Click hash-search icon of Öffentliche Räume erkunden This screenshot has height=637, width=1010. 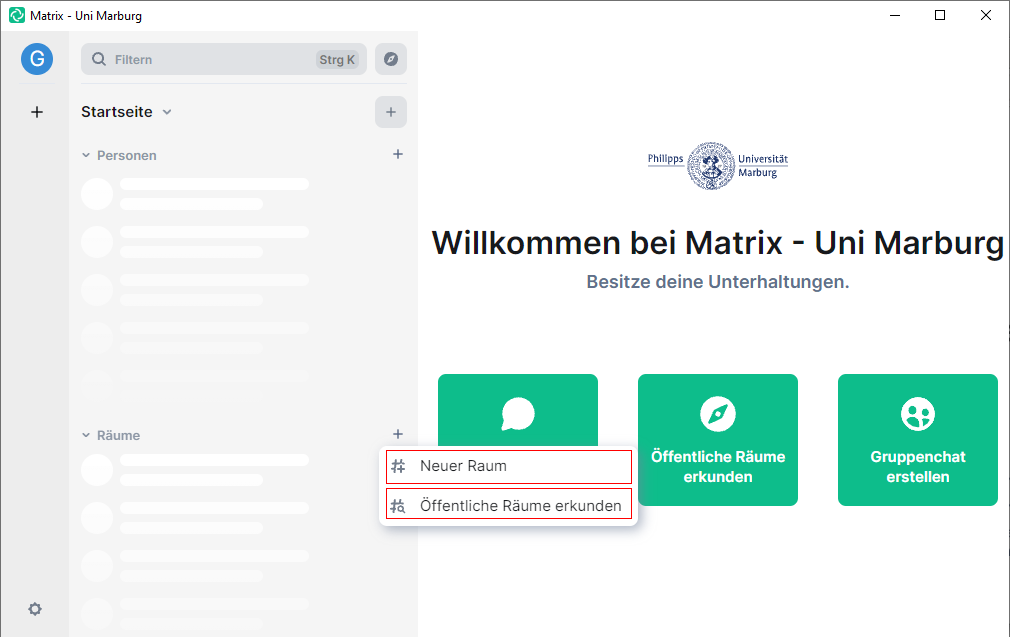click(x=399, y=506)
